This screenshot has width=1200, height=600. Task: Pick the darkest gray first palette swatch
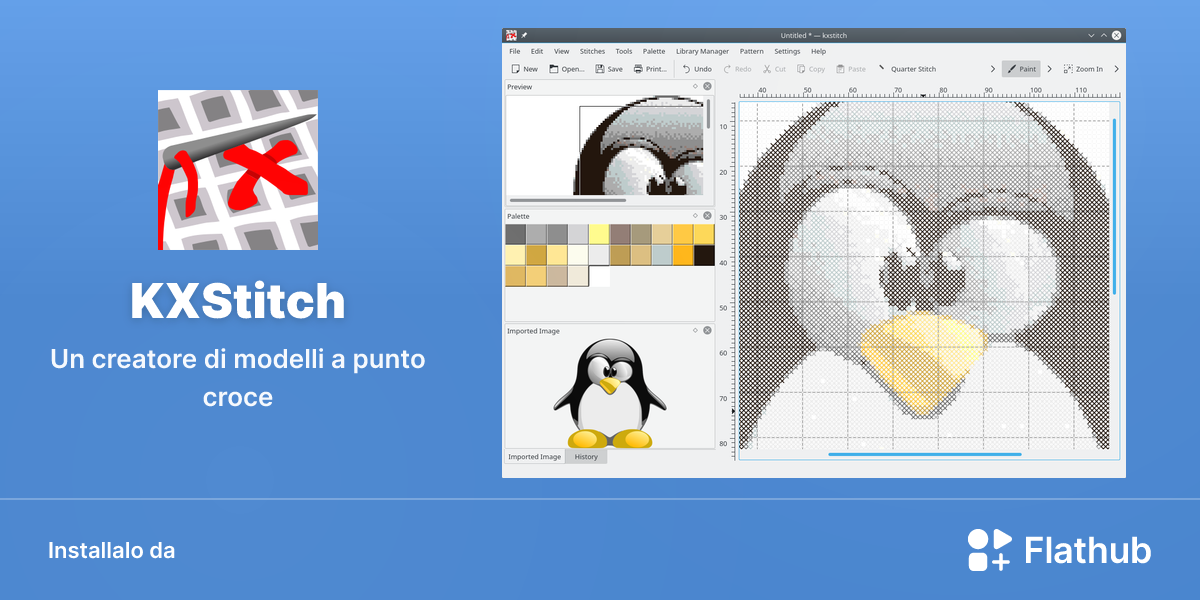(x=515, y=234)
